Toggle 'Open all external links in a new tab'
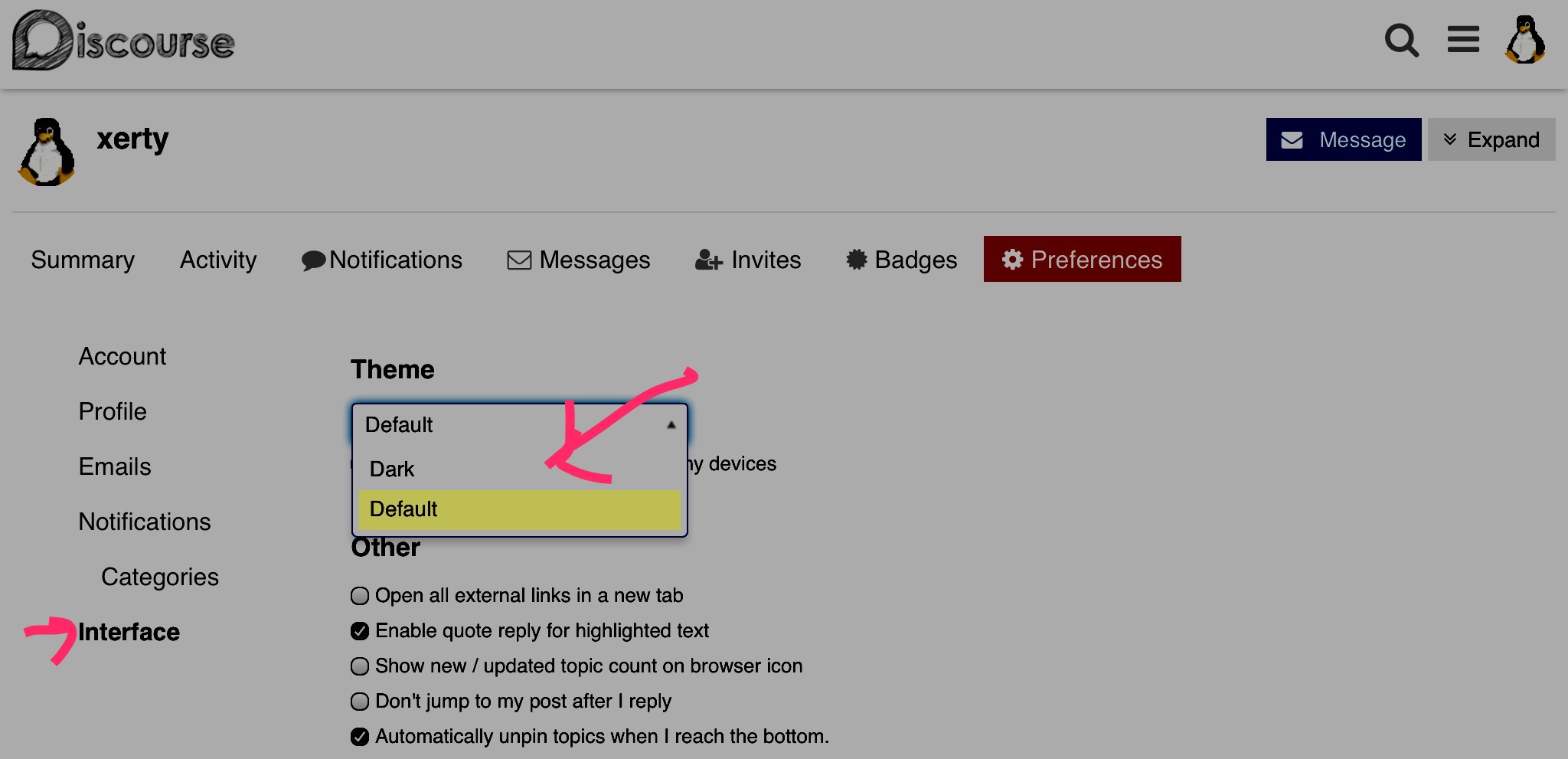The image size is (1568, 759). pos(360,596)
